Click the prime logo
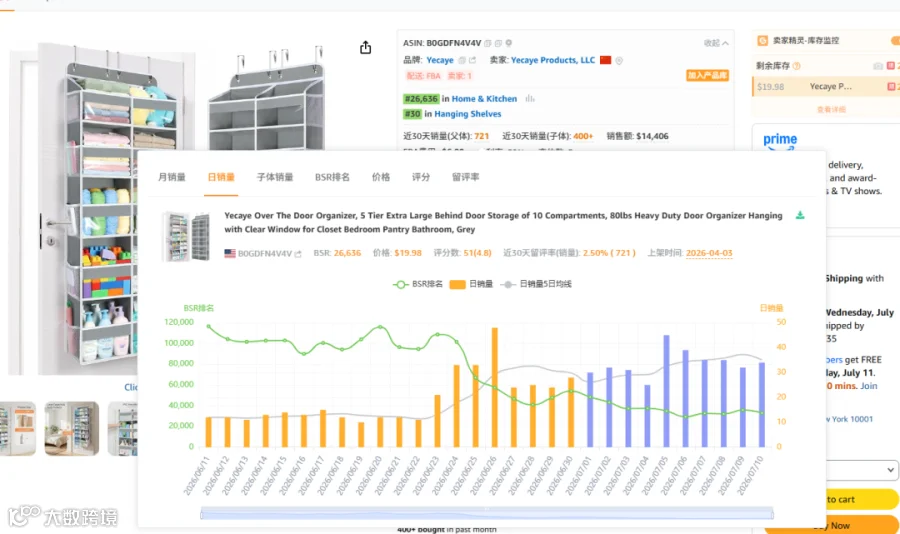 tap(779, 141)
